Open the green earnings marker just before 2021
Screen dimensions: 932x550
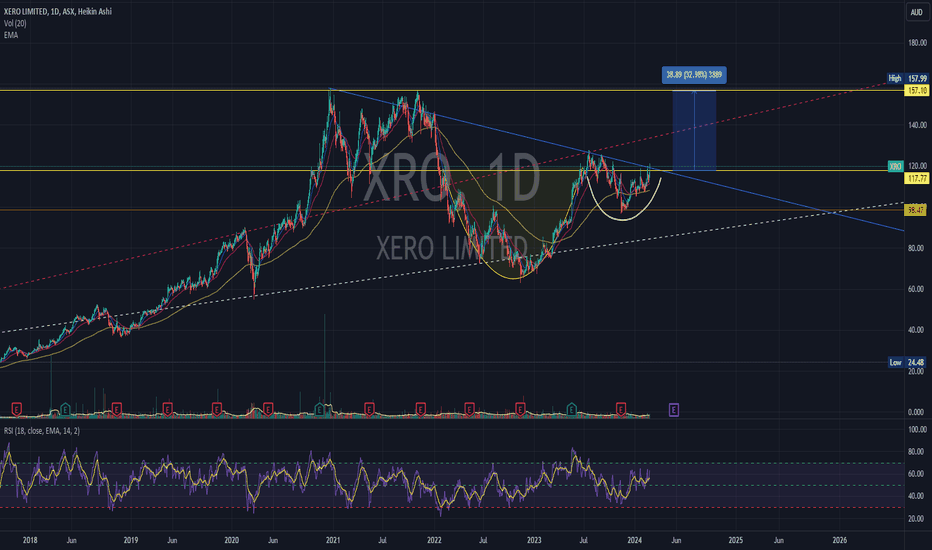point(320,409)
